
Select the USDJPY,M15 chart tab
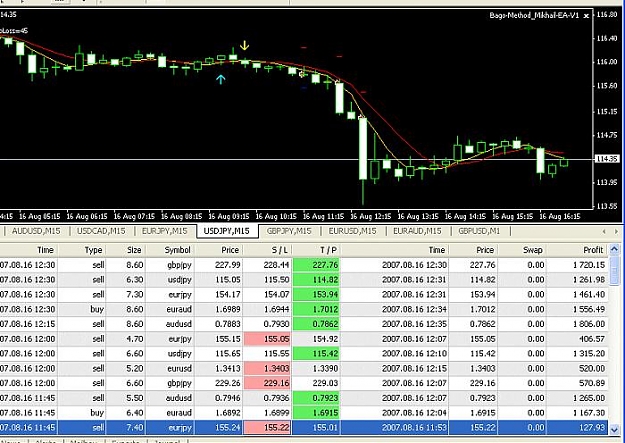click(226, 231)
